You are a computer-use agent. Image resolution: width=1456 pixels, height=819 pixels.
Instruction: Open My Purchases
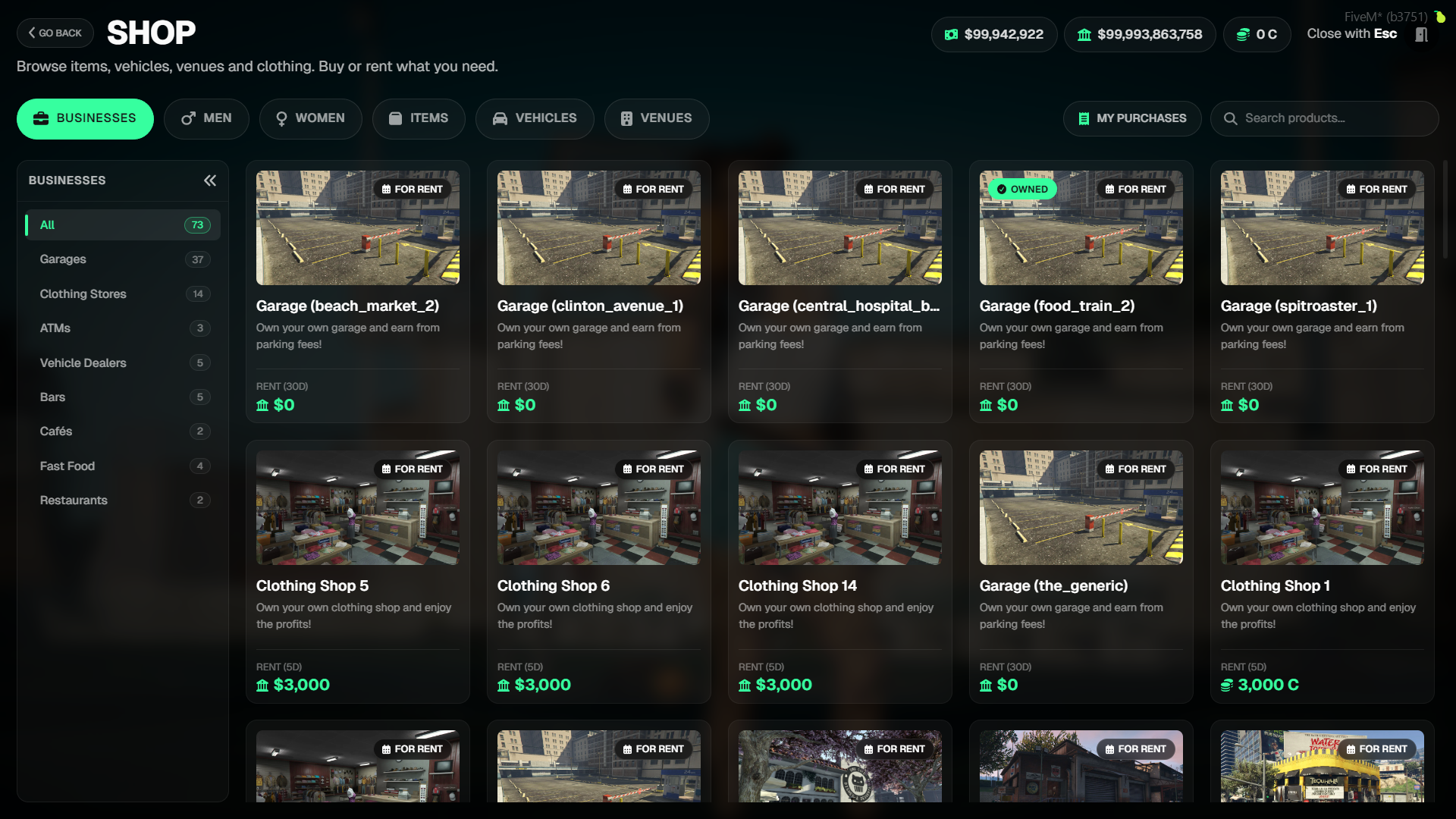[1131, 118]
